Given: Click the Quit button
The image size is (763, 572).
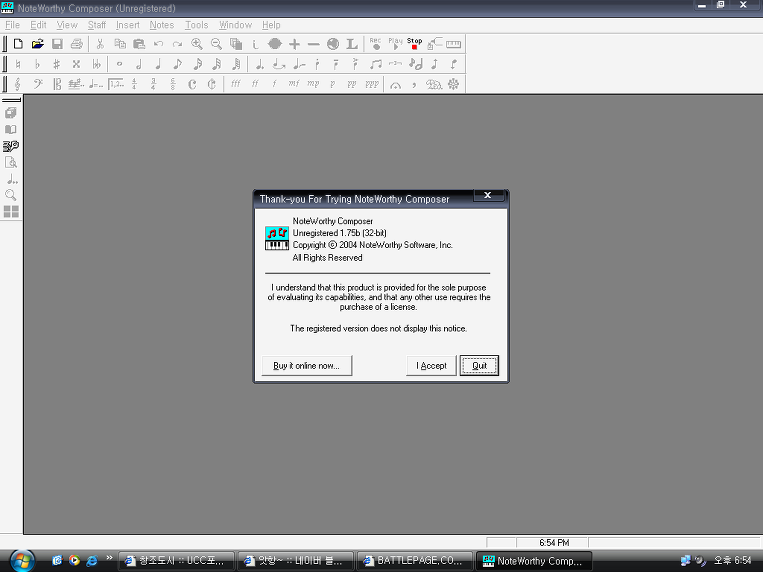Looking at the screenshot, I should point(479,366).
